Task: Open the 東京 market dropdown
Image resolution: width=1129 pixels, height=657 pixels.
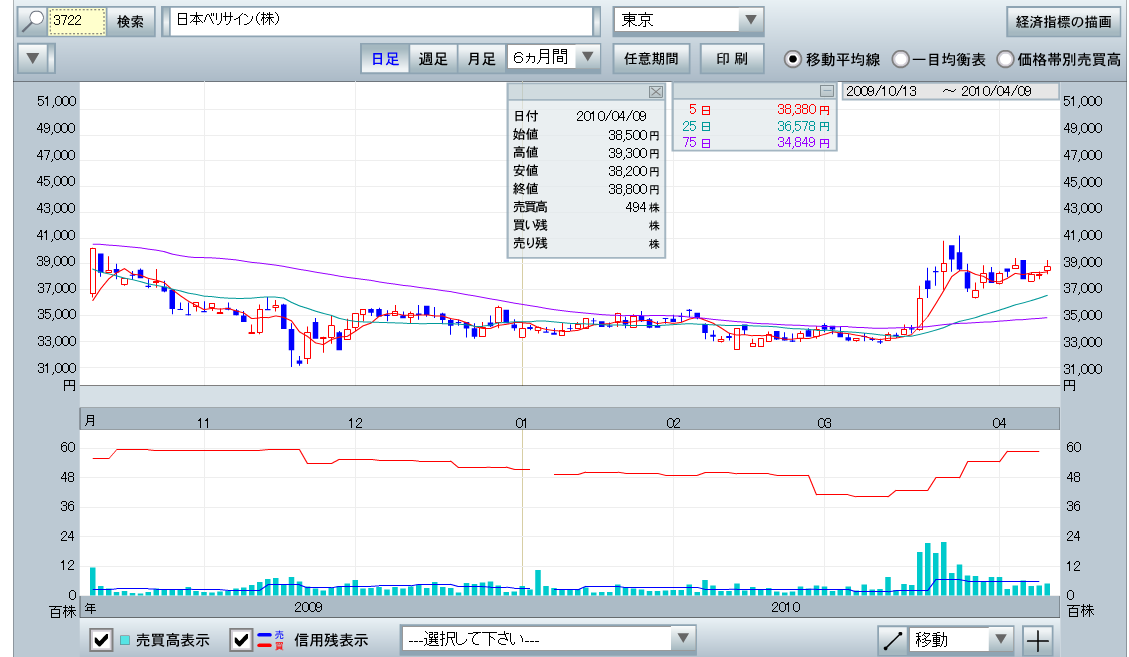Action: pyautogui.click(x=750, y=21)
